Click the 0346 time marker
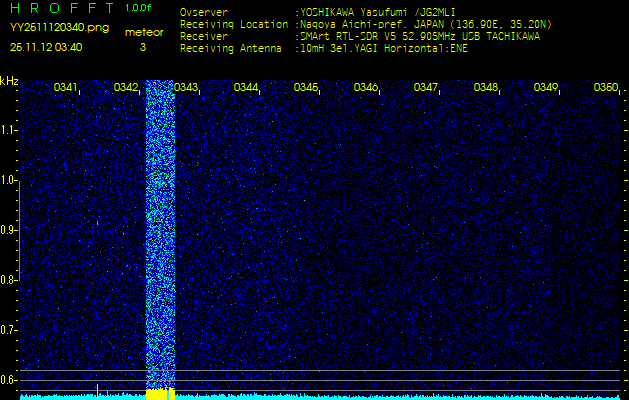The image size is (629, 400). [365, 87]
